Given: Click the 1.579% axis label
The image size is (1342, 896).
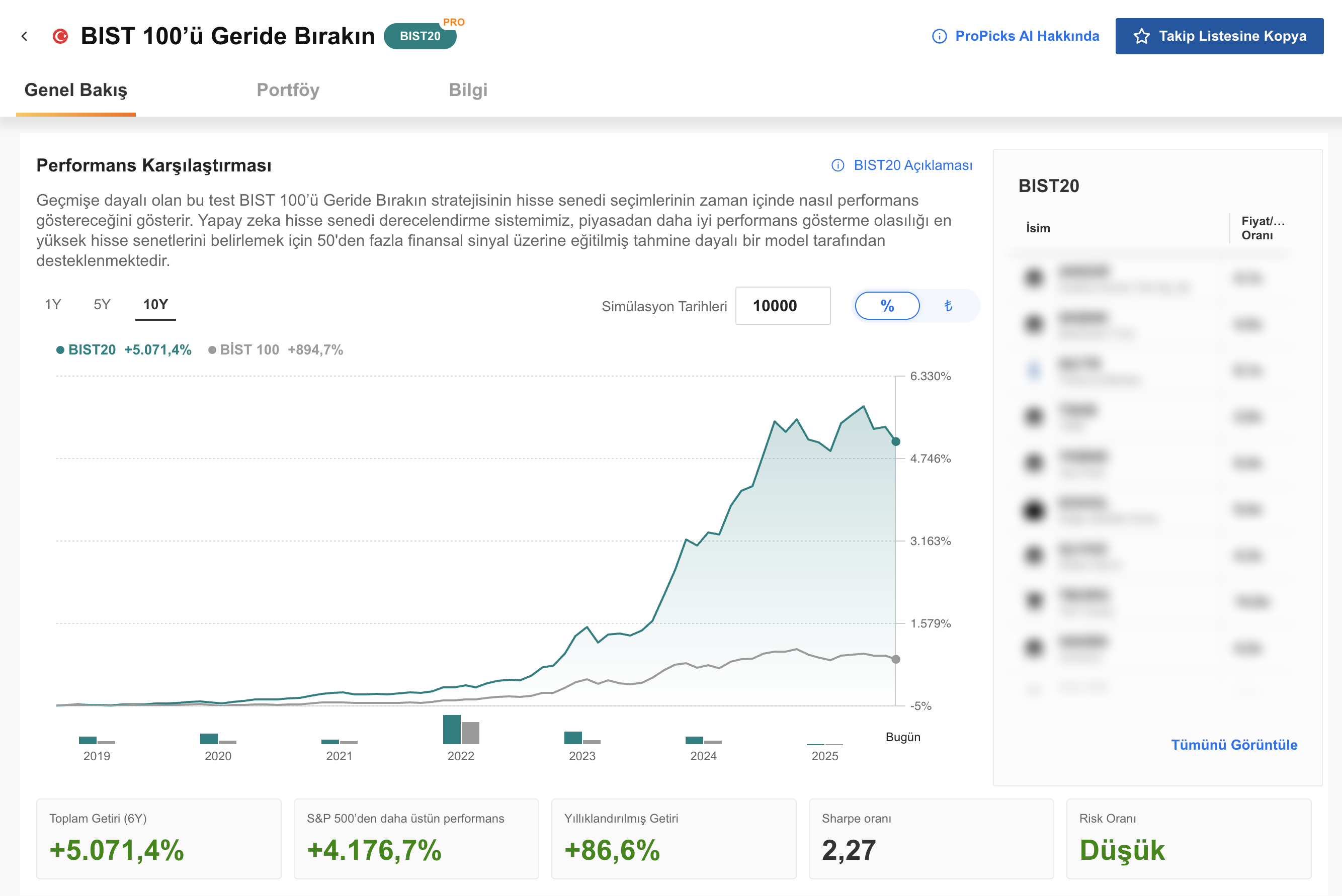Looking at the screenshot, I should (931, 623).
